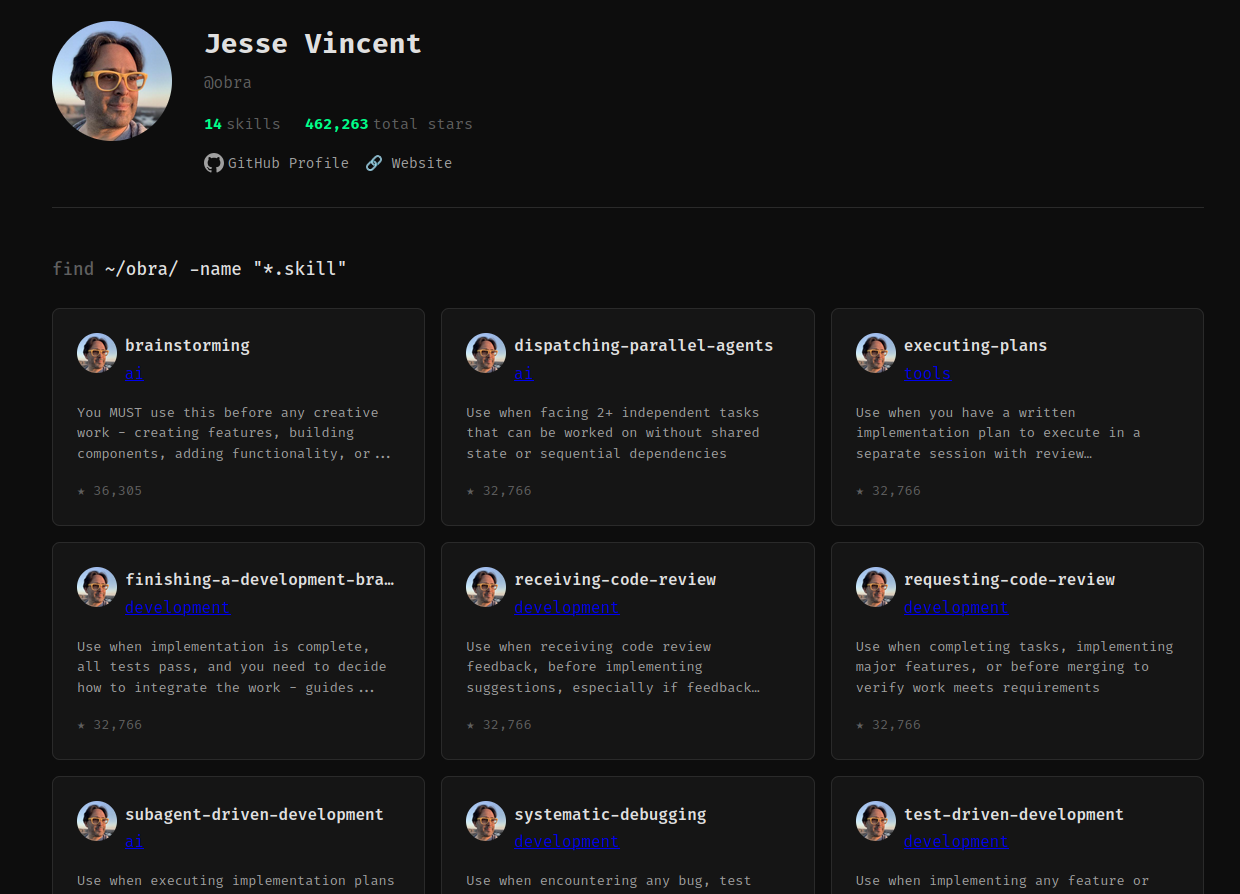Click the star count on the brainstorming card
Image resolution: width=1240 pixels, height=894 pixels.
110,490
